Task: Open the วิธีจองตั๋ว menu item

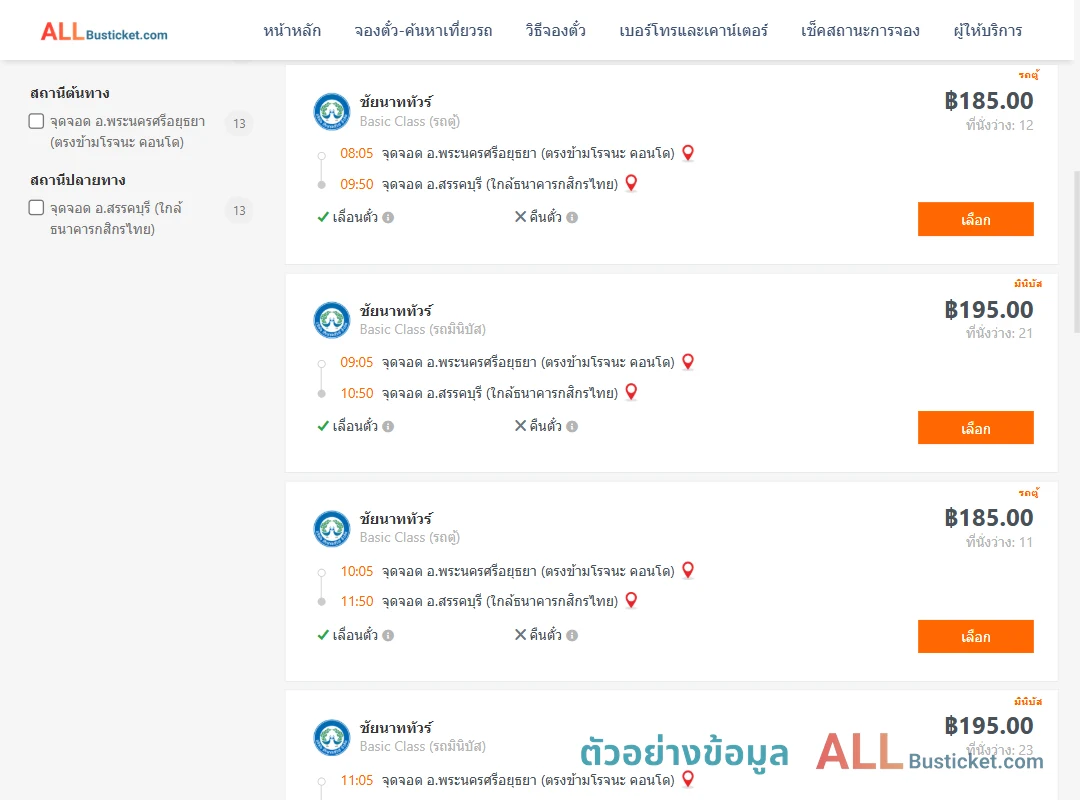Action: click(x=555, y=30)
